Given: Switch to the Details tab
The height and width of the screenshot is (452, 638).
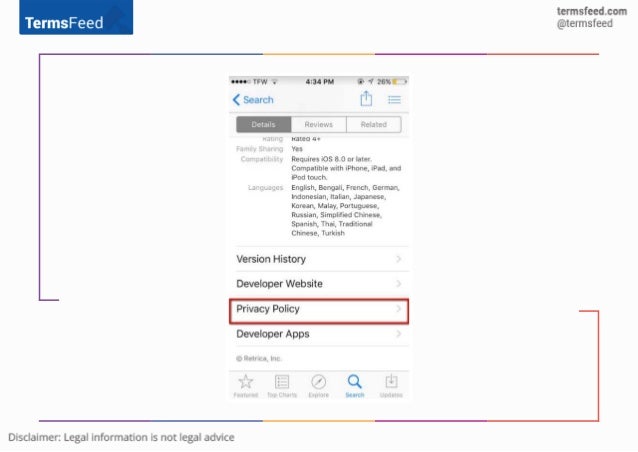Looking at the screenshot, I should 263,124.
